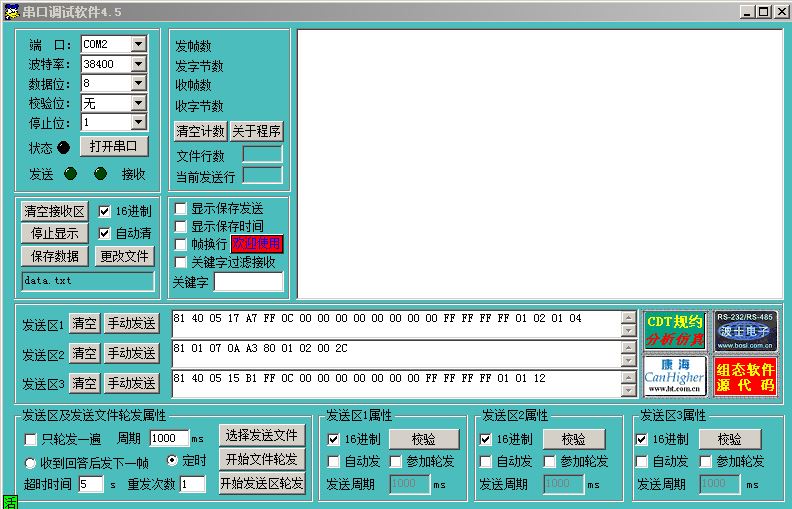The width and height of the screenshot is (792, 509).
Task: Click the black 状态 indicator light
Action: click(x=64, y=147)
